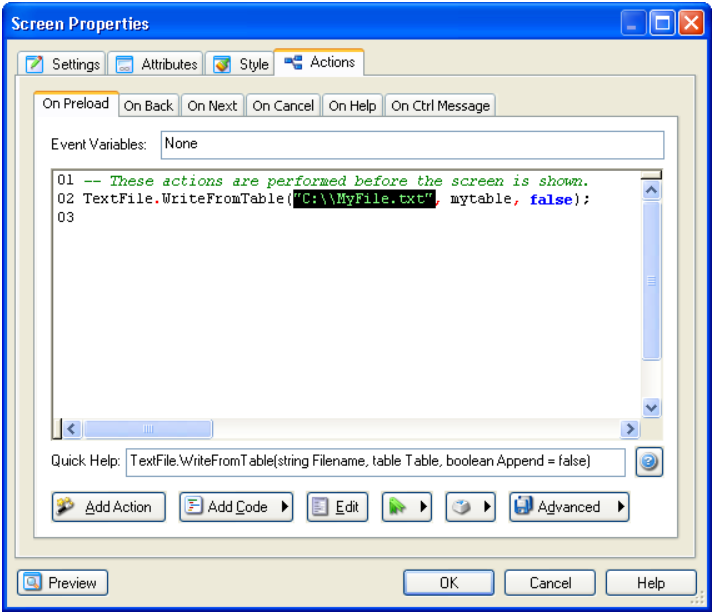Click the Preview magnifier icon
The height and width of the screenshot is (614, 714).
(32, 582)
